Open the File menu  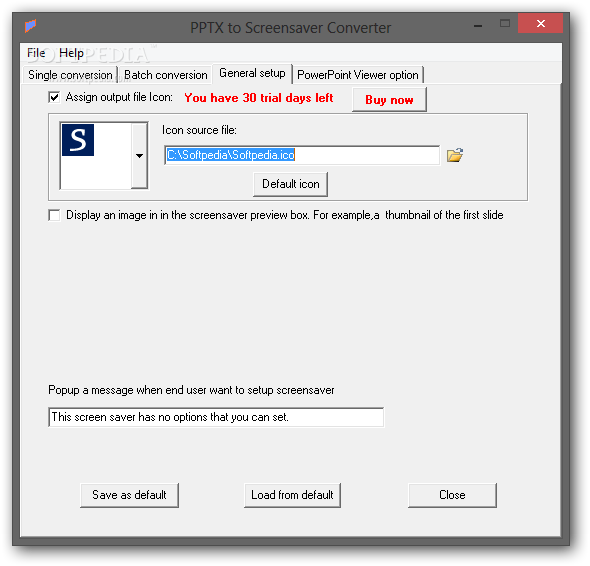[x=36, y=53]
